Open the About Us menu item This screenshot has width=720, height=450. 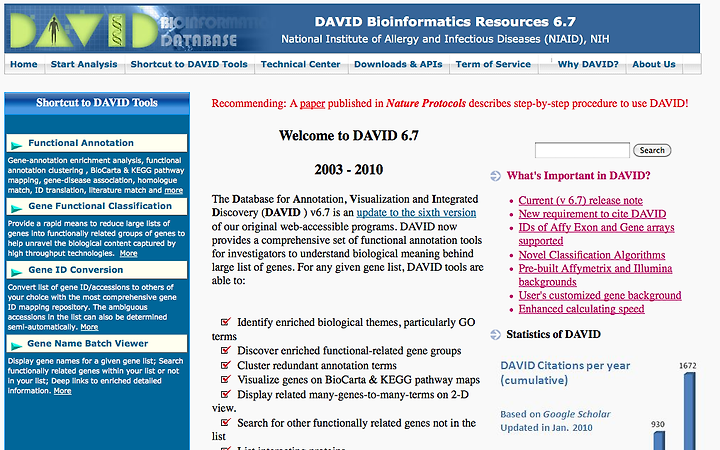tap(654, 64)
